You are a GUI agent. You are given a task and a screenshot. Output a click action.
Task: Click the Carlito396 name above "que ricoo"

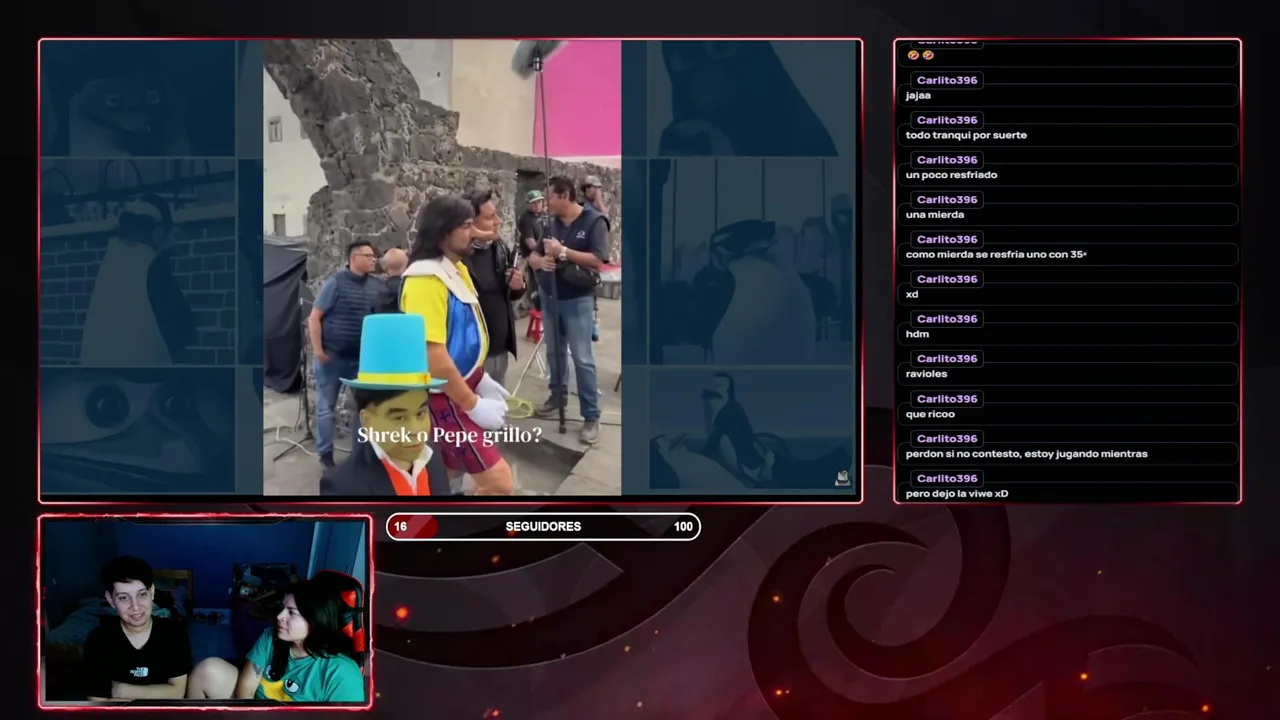(x=946, y=399)
